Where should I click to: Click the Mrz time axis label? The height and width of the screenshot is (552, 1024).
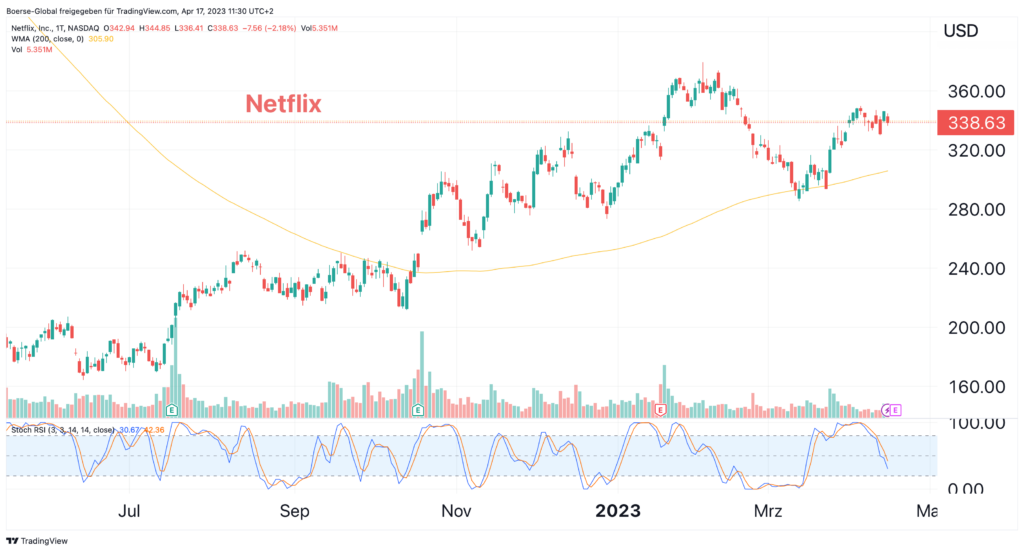coord(767,511)
